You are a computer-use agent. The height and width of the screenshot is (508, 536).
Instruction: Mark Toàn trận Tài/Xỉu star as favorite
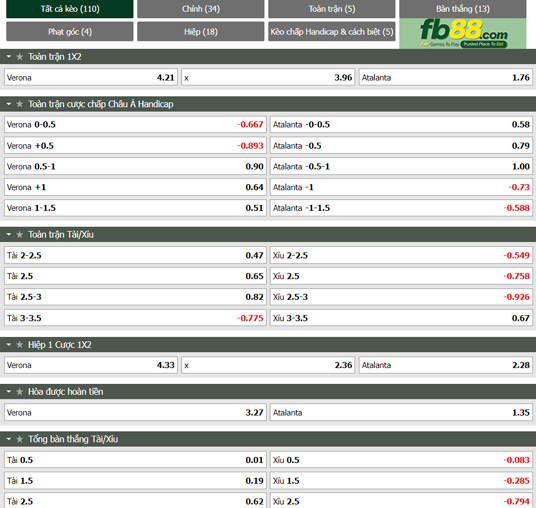pos(20,235)
